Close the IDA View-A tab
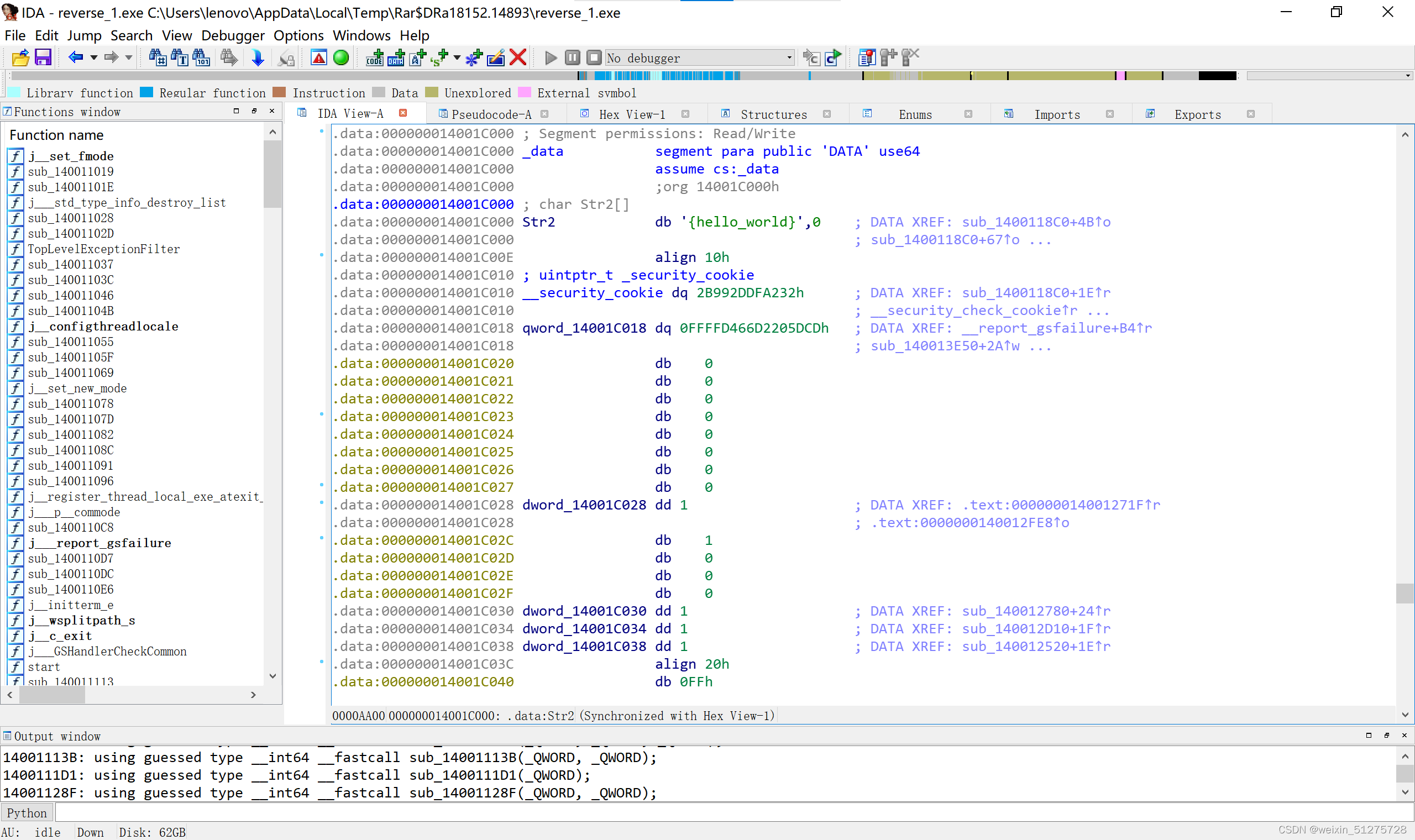The height and width of the screenshot is (840, 1415). click(403, 113)
